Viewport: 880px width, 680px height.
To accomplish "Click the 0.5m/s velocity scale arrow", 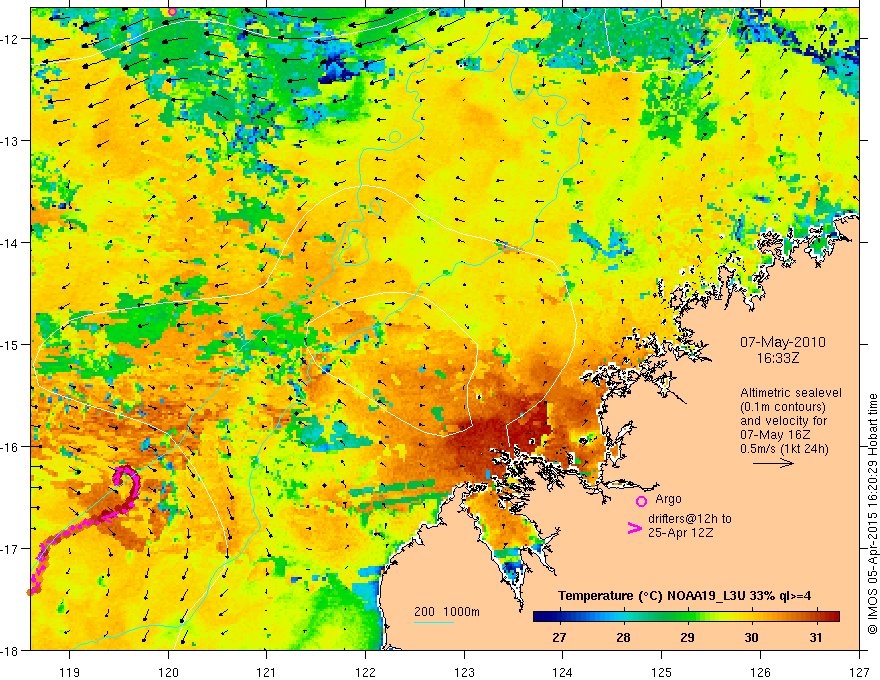I will click(773, 463).
